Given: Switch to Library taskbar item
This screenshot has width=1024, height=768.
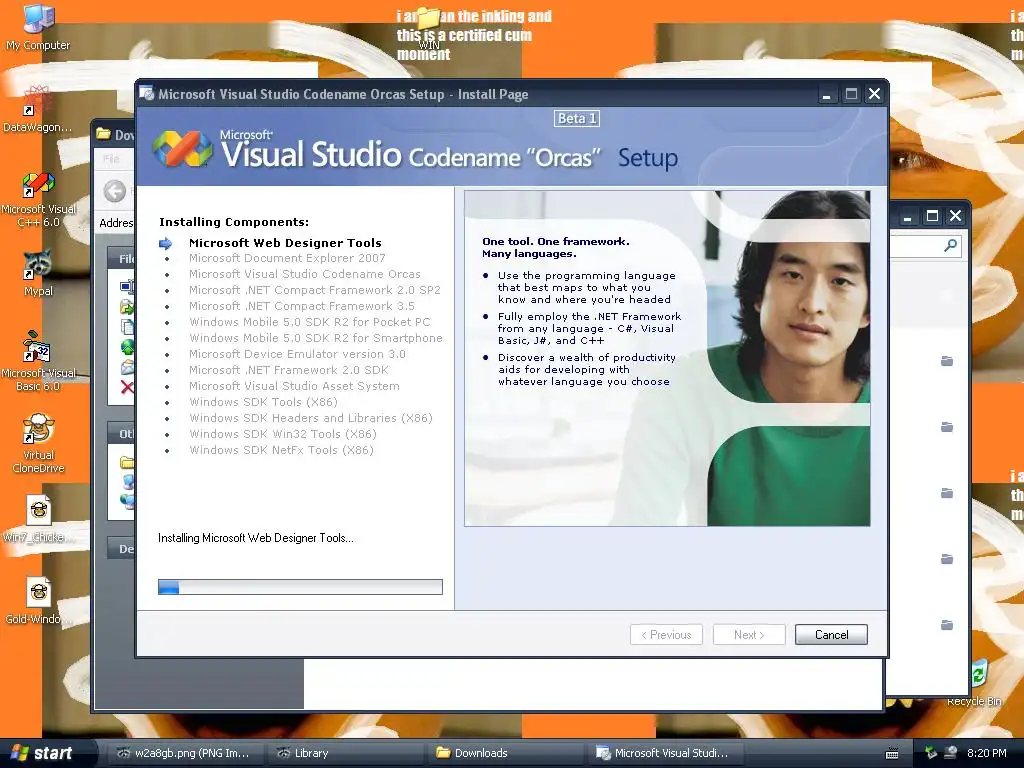Looking at the screenshot, I should [346, 753].
